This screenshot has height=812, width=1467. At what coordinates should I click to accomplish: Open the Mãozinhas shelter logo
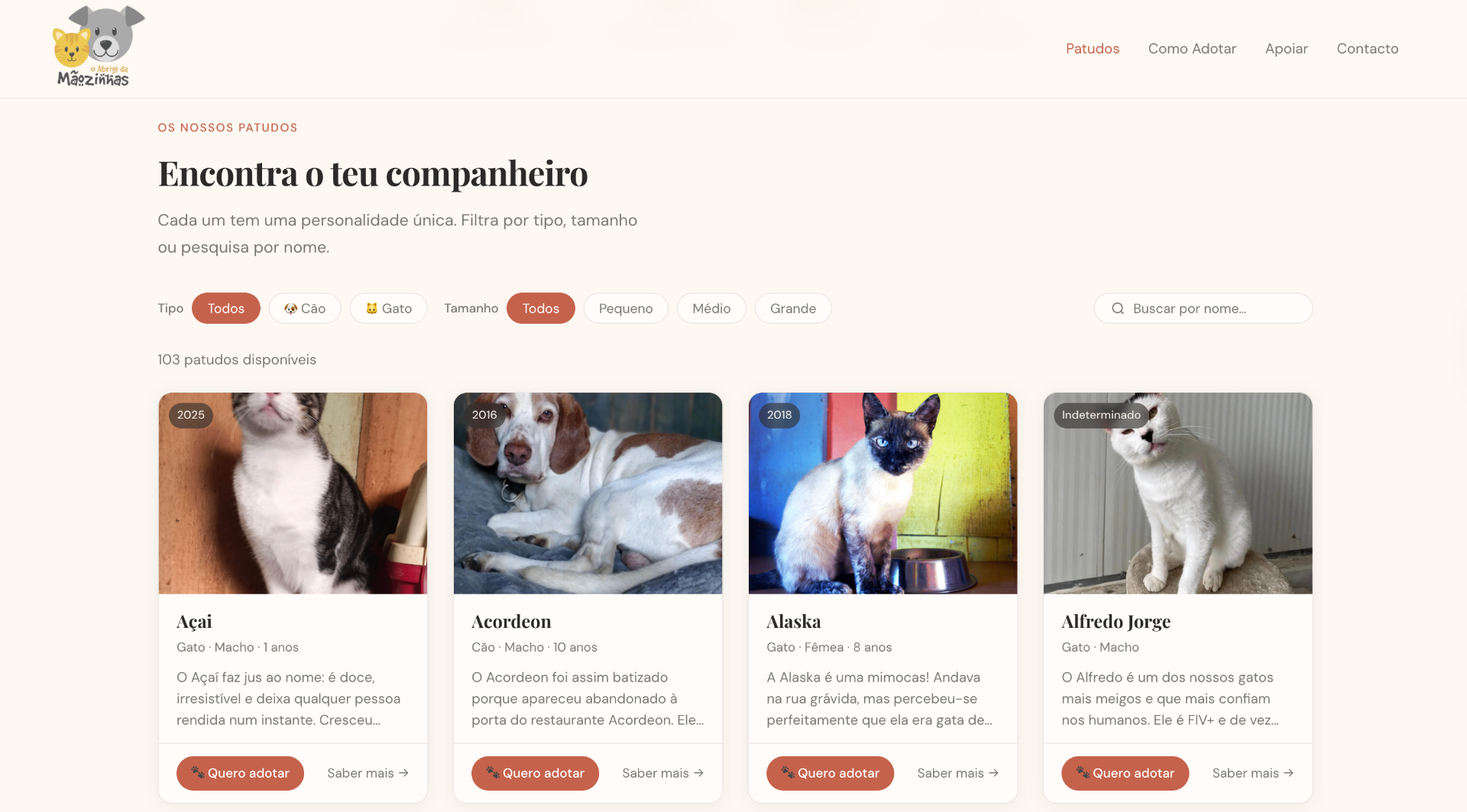coord(98,47)
